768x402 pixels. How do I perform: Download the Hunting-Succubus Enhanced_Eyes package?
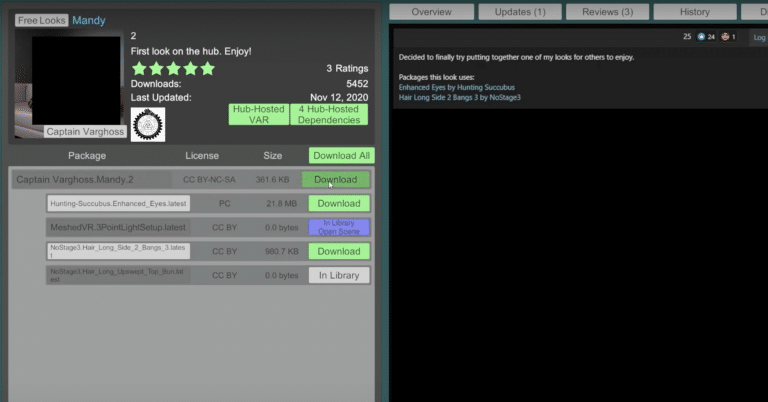click(x=339, y=204)
